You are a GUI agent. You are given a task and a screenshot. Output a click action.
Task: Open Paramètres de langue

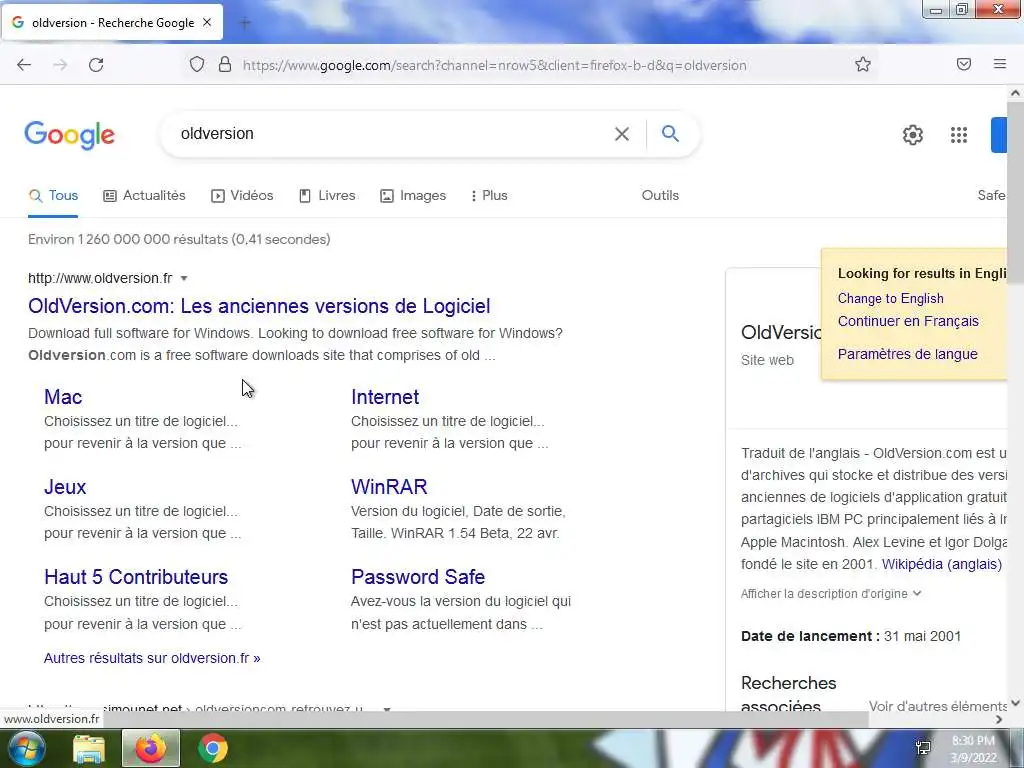[x=907, y=354]
